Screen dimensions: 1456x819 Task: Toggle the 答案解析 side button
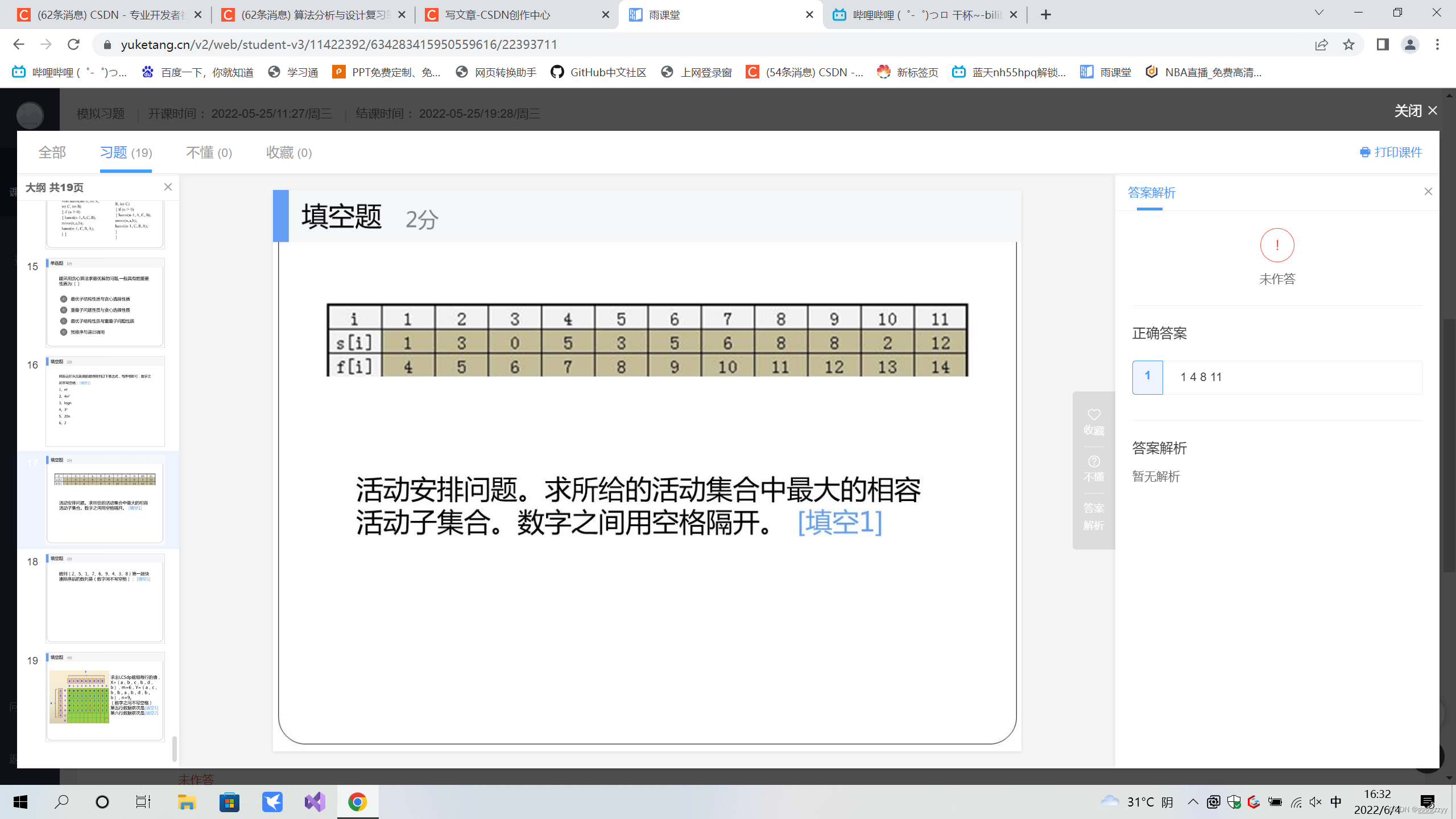[x=1094, y=516]
